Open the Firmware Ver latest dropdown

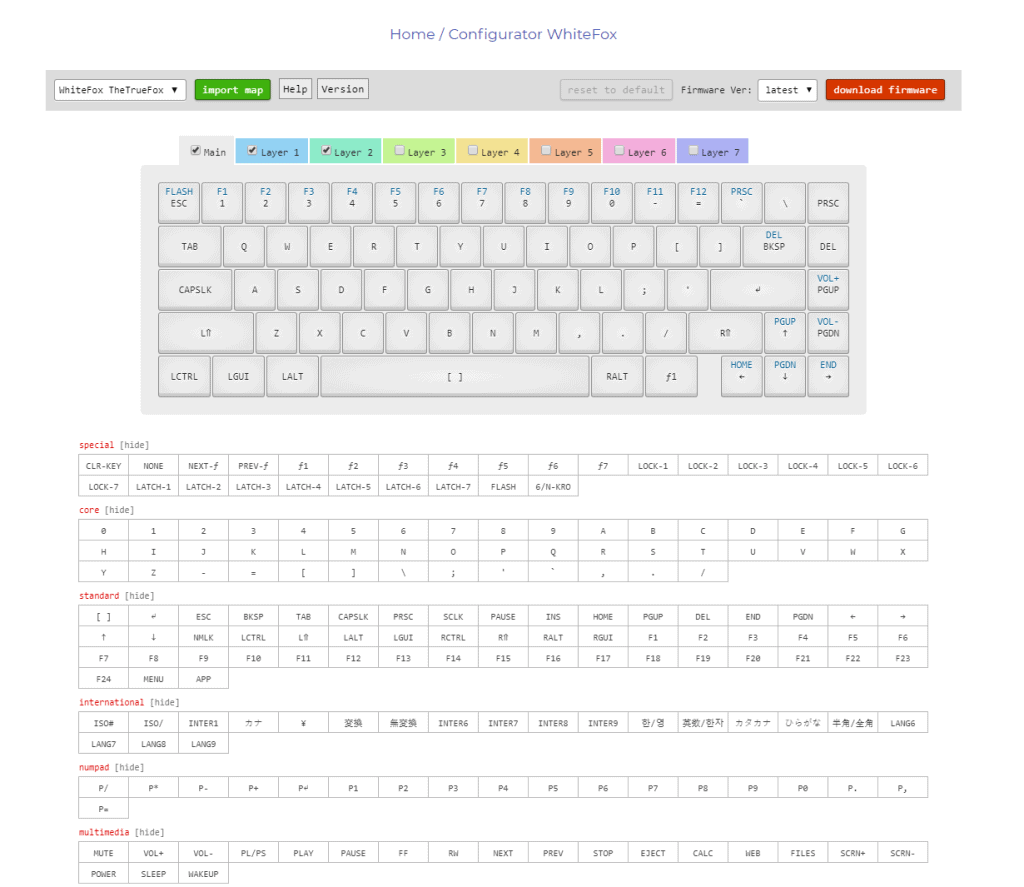[x=788, y=90]
